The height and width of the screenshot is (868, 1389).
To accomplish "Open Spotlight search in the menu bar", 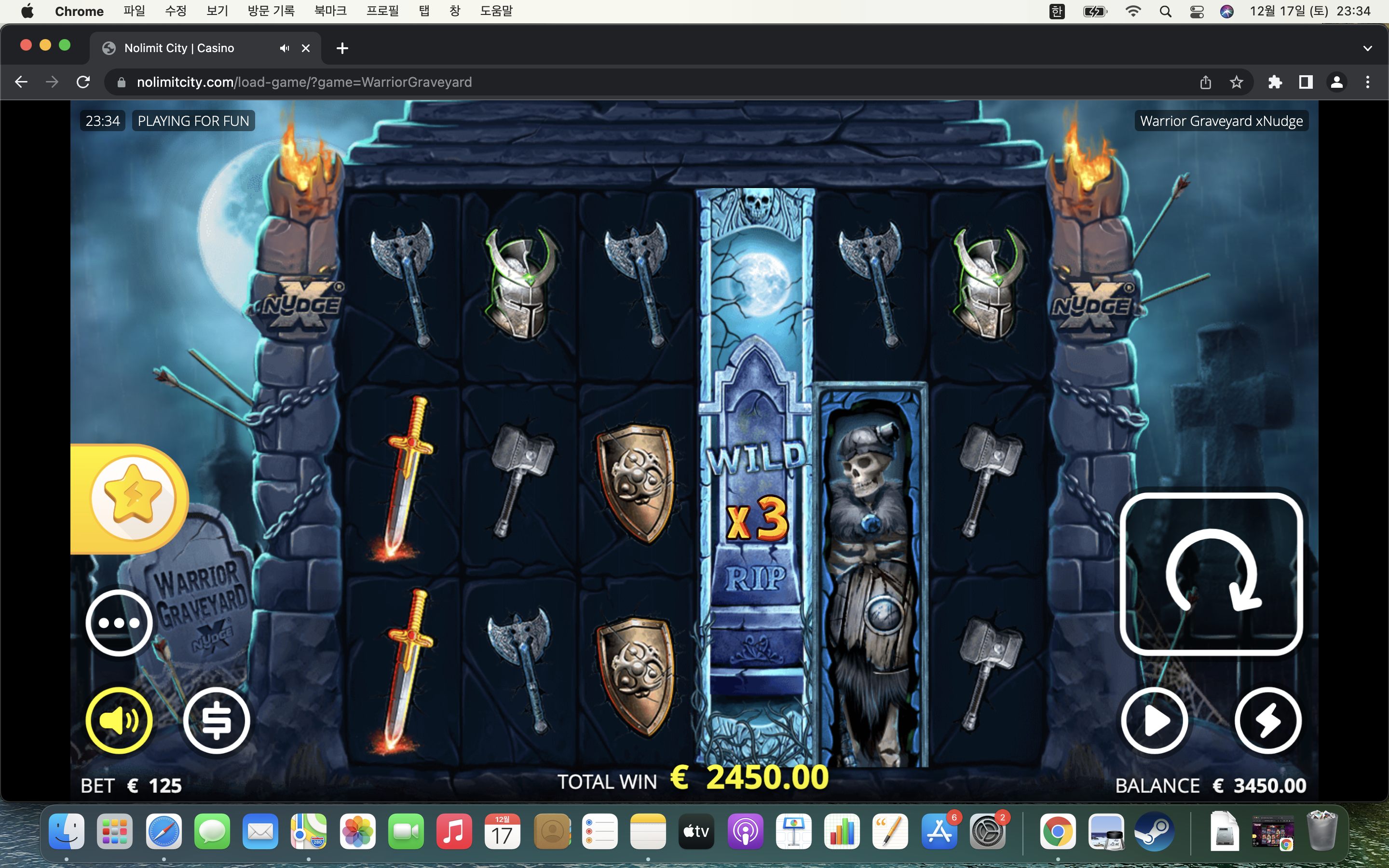I will [1165, 12].
